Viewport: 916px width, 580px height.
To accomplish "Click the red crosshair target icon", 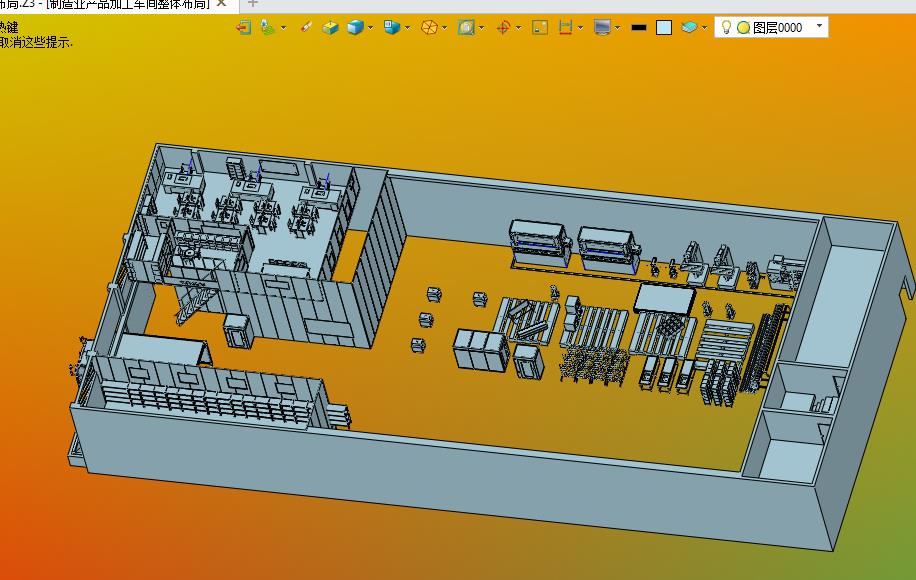I will pos(503,27).
